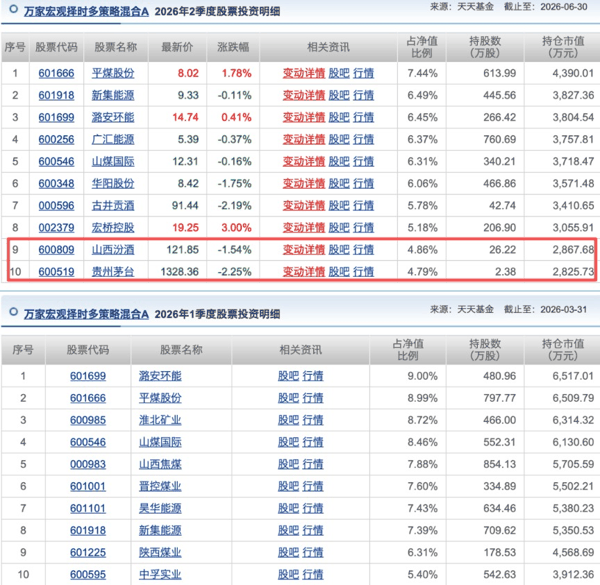Open 股吧 for 平煤股份 in Q2 table
The image size is (600, 585).
coord(339,73)
